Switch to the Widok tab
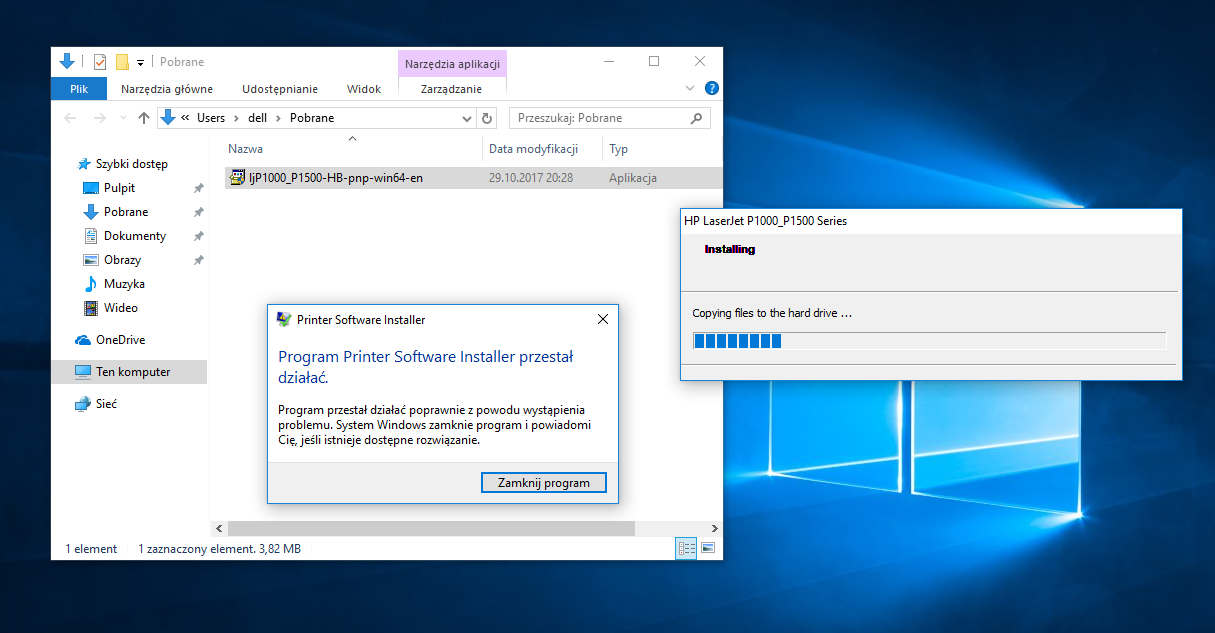The image size is (1215, 633). [364, 89]
